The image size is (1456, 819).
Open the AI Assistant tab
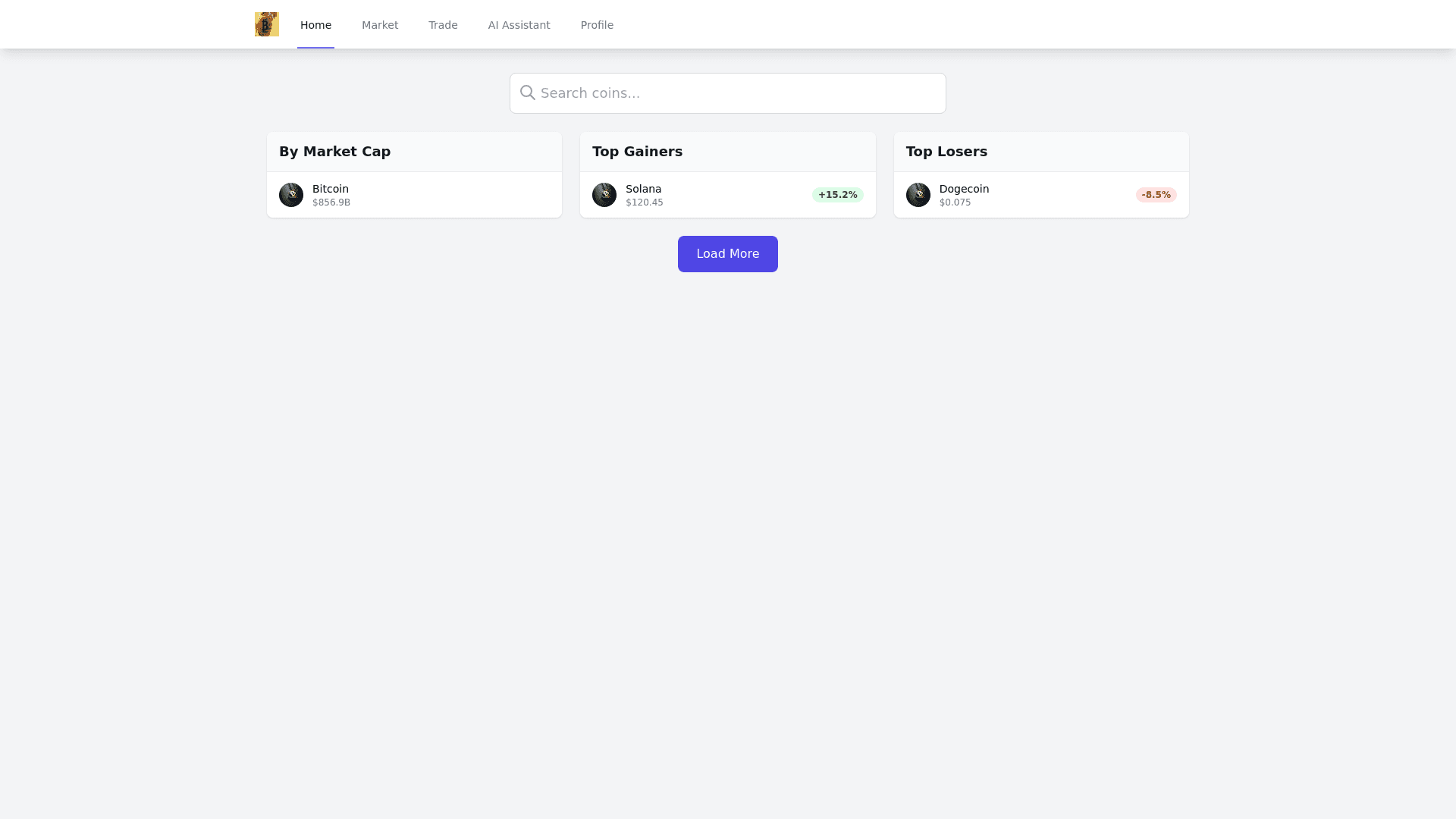[x=519, y=25]
